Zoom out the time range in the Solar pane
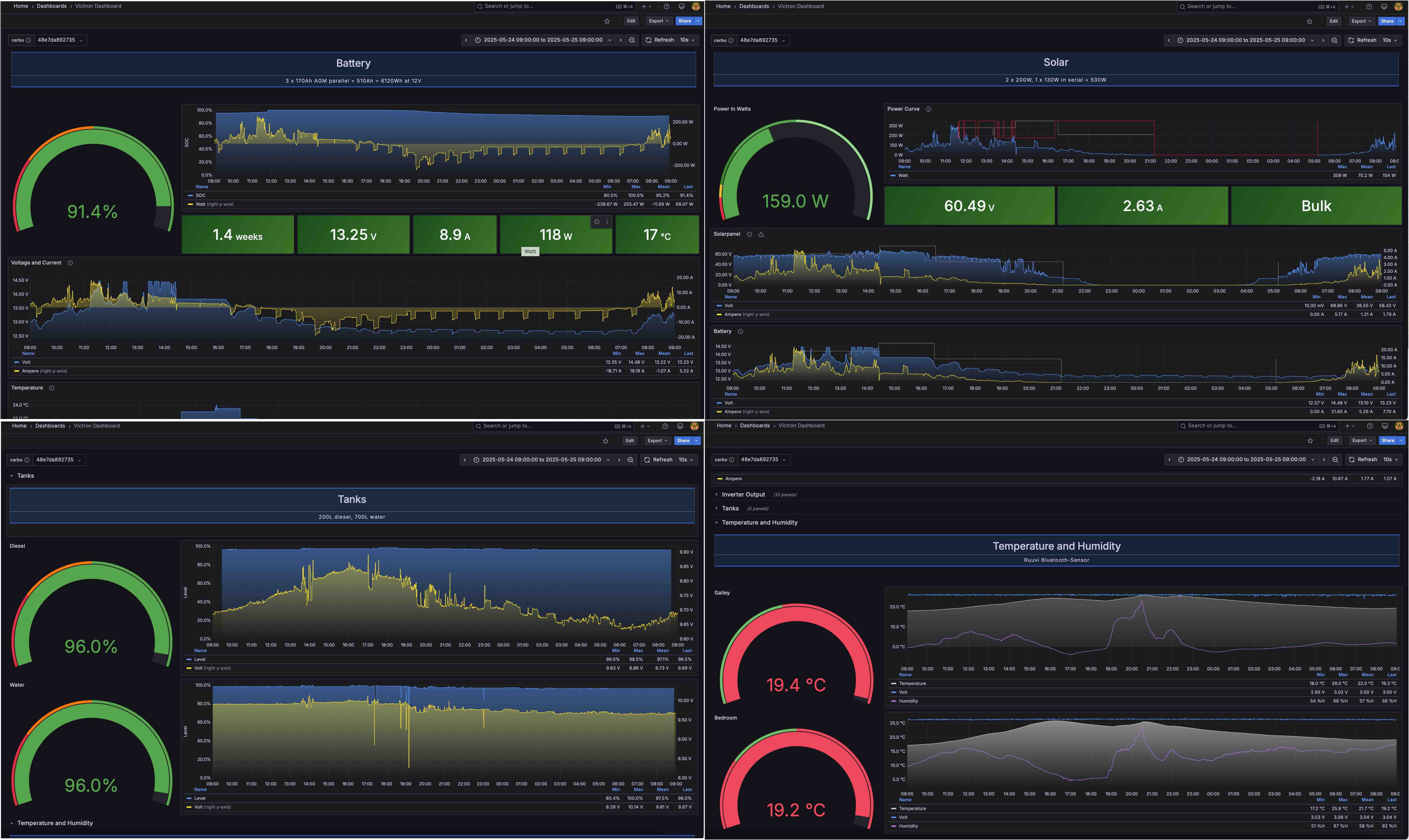The image size is (1409, 840). click(x=1334, y=40)
